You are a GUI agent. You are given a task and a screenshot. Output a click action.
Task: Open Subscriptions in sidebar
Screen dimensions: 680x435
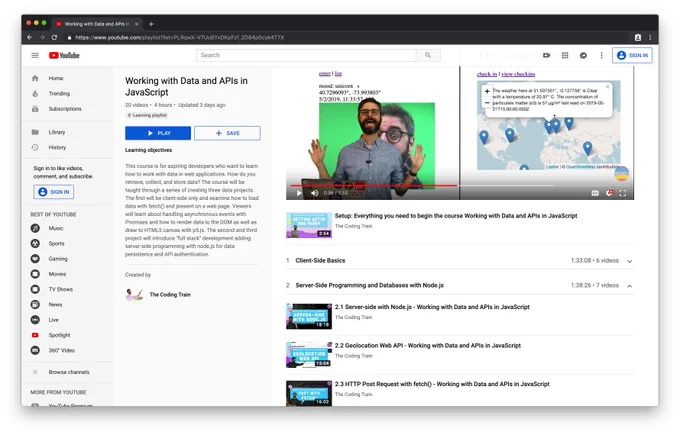[65, 109]
